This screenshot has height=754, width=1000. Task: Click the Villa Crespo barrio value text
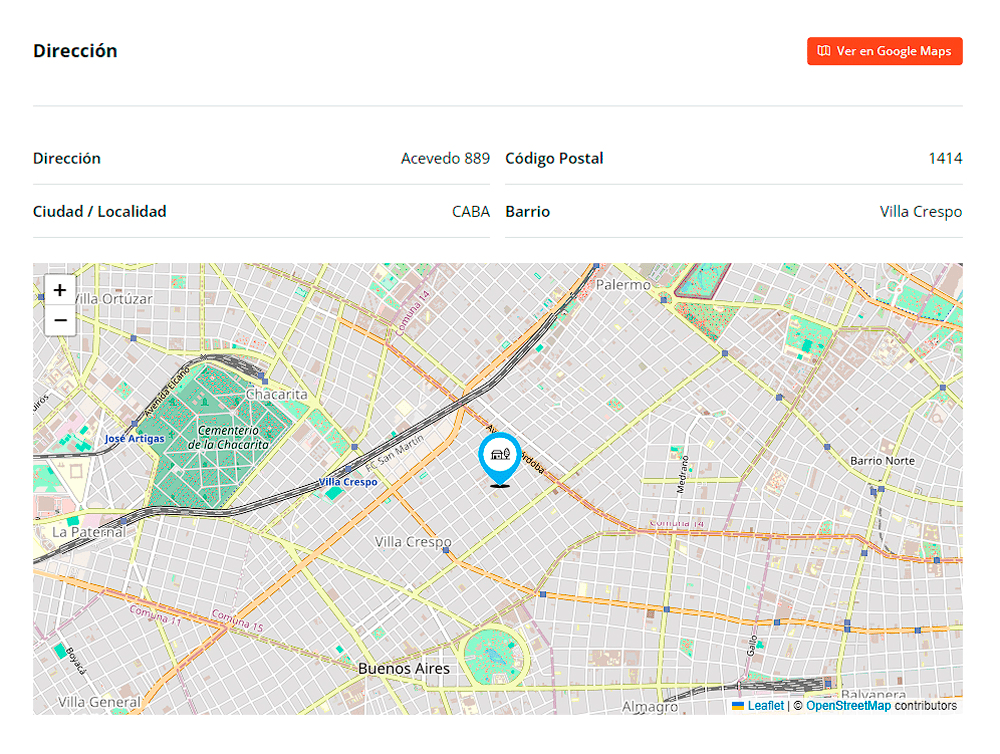click(921, 212)
